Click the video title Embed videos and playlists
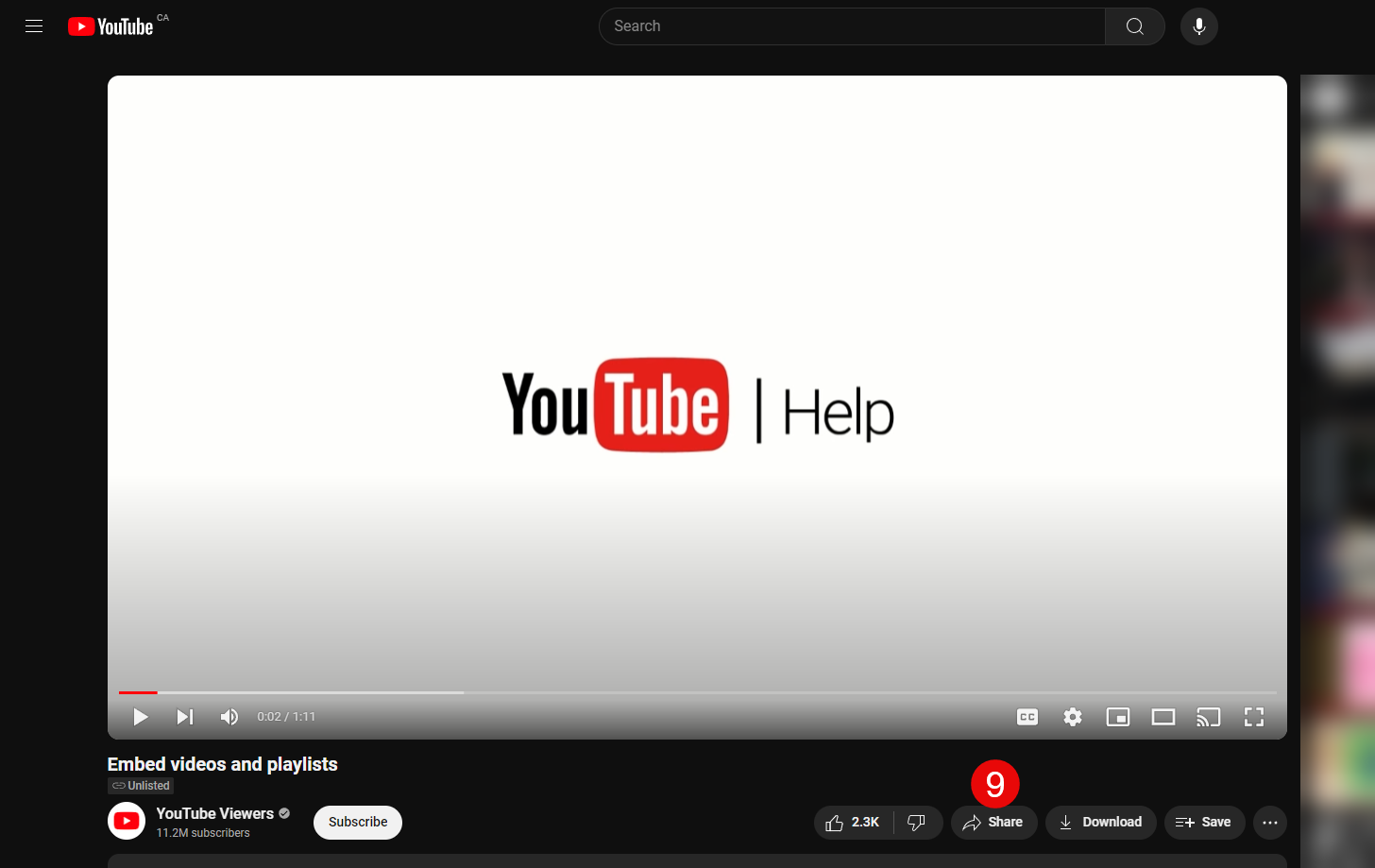Image resolution: width=1375 pixels, height=868 pixels. coord(223,764)
